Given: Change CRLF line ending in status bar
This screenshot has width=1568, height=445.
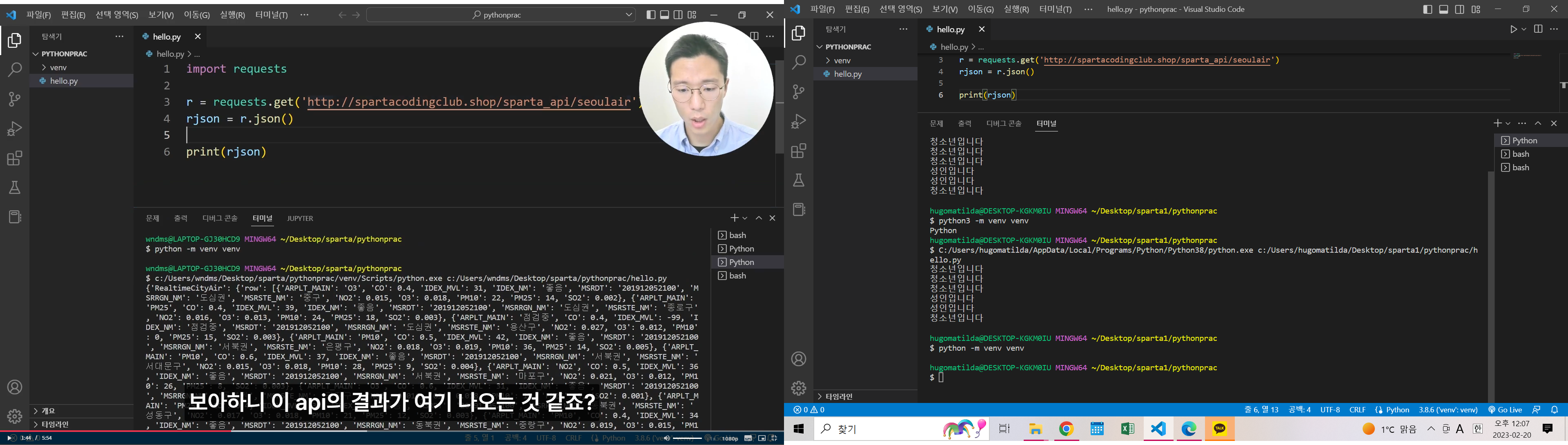Looking at the screenshot, I should pyautogui.click(x=1357, y=410).
